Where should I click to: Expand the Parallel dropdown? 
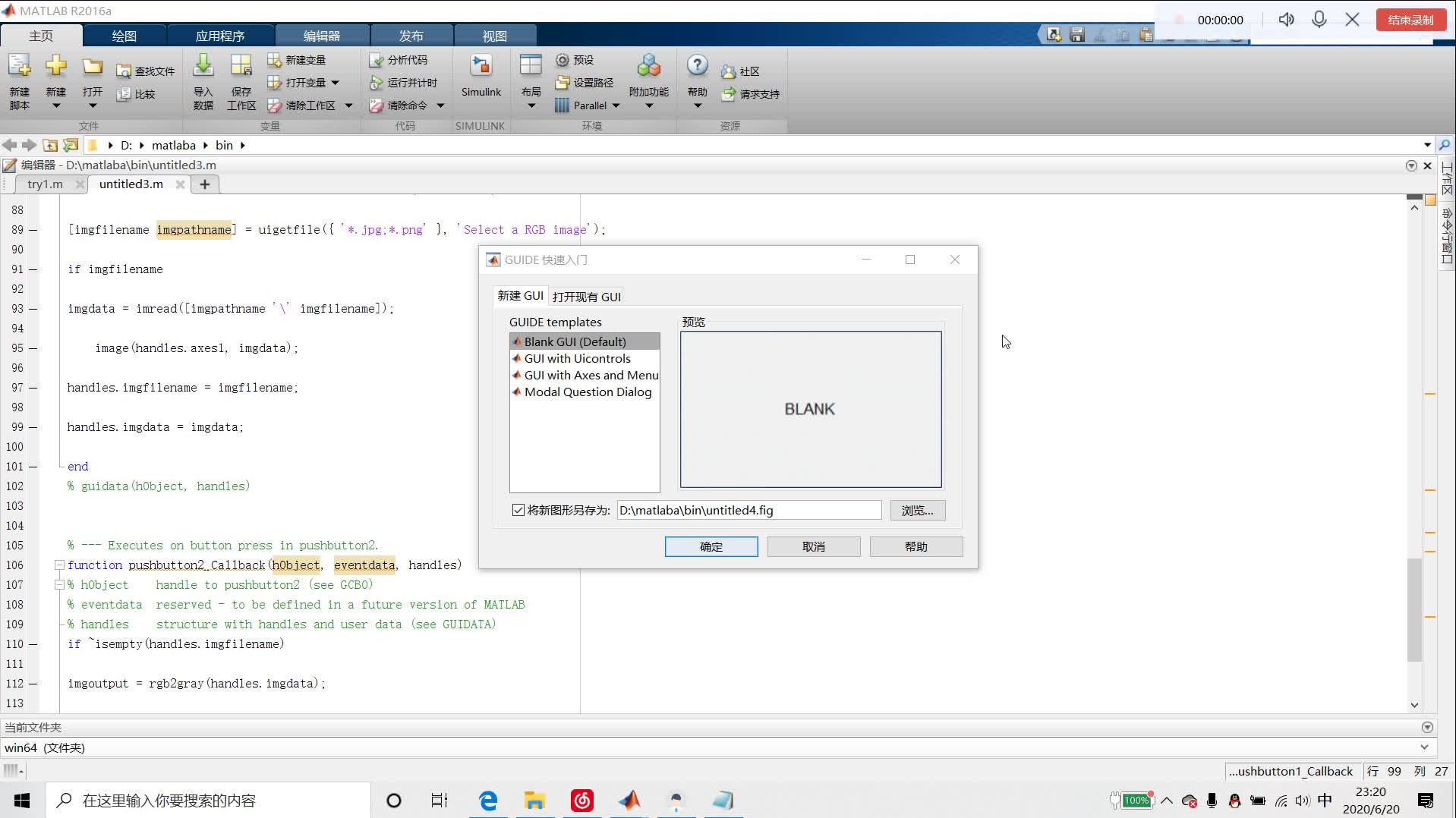[x=616, y=105]
